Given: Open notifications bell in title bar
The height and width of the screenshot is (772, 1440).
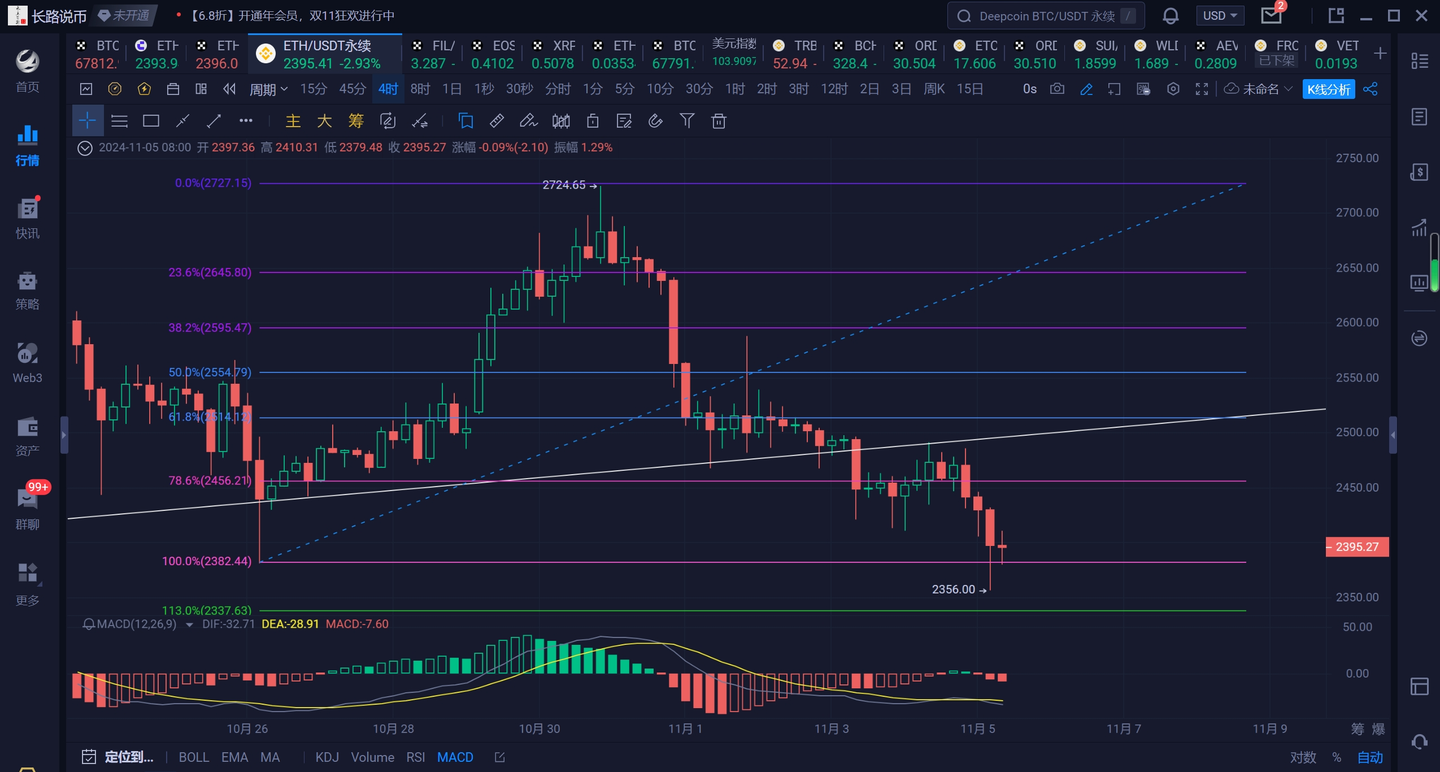Looking at the screenshot, I should 1171,16.
